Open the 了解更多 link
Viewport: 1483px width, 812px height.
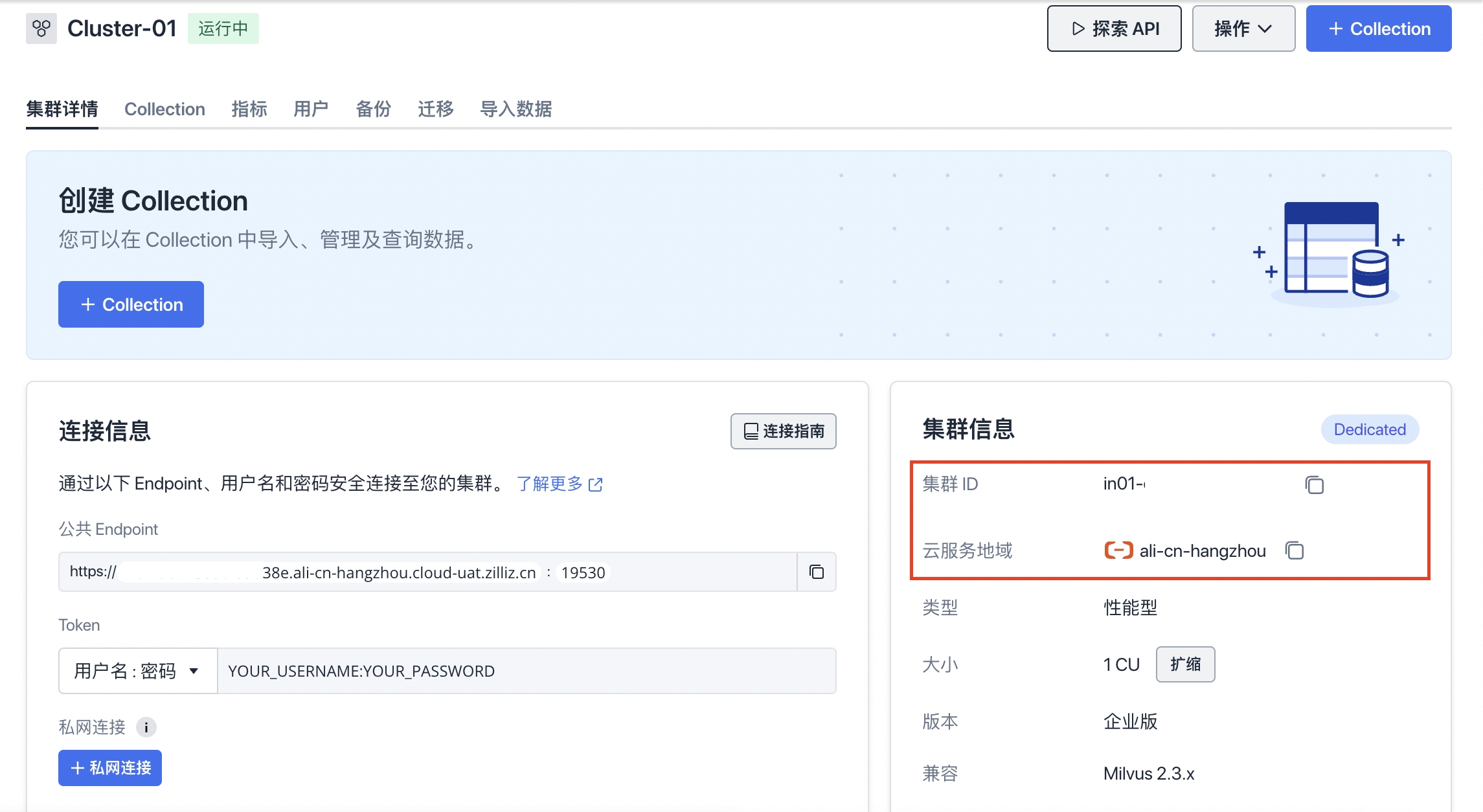[x=560, y=484]
